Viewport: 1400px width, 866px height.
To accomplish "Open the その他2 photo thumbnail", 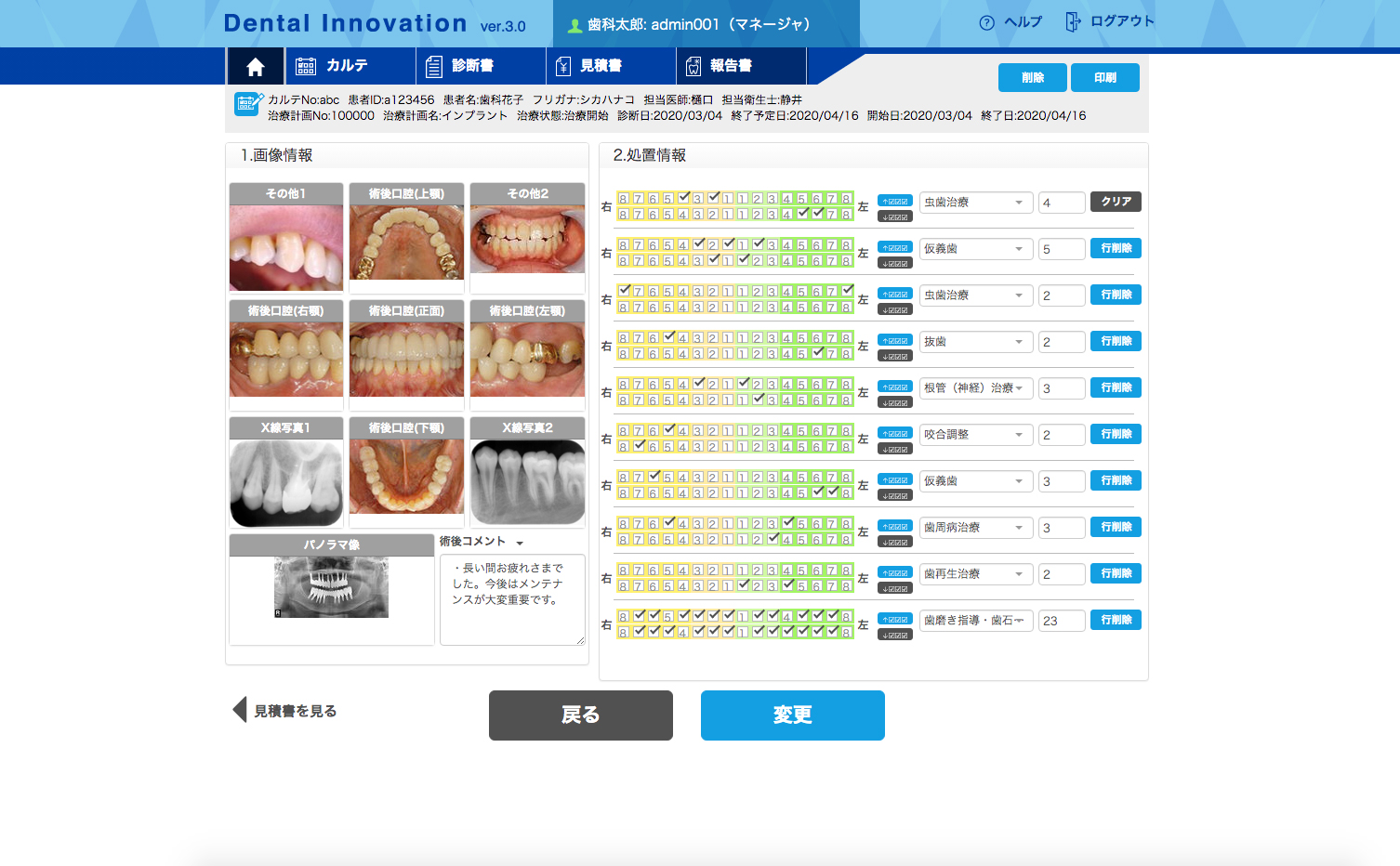I will [x=527, y=239].
